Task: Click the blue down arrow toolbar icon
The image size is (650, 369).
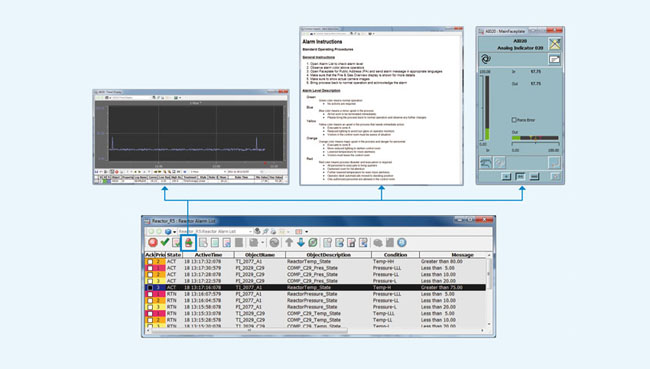Action: pyautogui.click(x=301, y=243)
